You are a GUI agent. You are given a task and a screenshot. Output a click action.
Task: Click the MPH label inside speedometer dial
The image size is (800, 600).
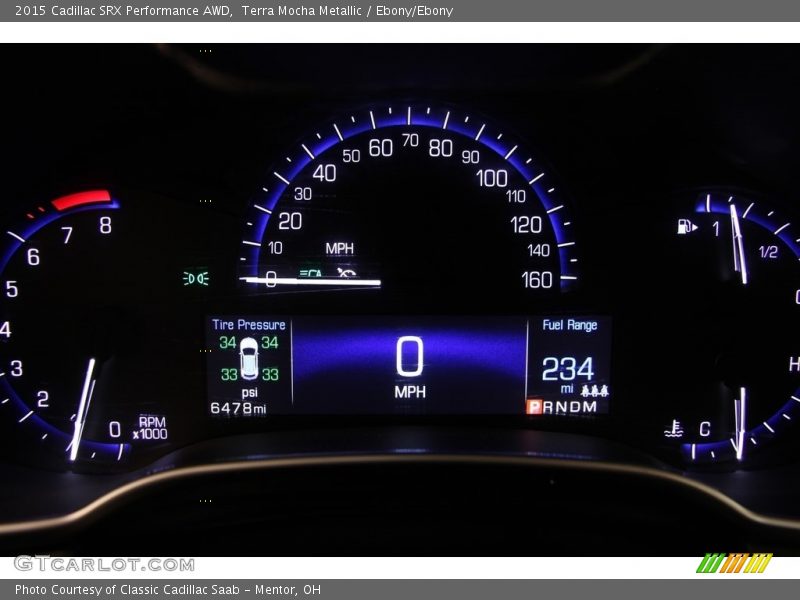[339, 248]
